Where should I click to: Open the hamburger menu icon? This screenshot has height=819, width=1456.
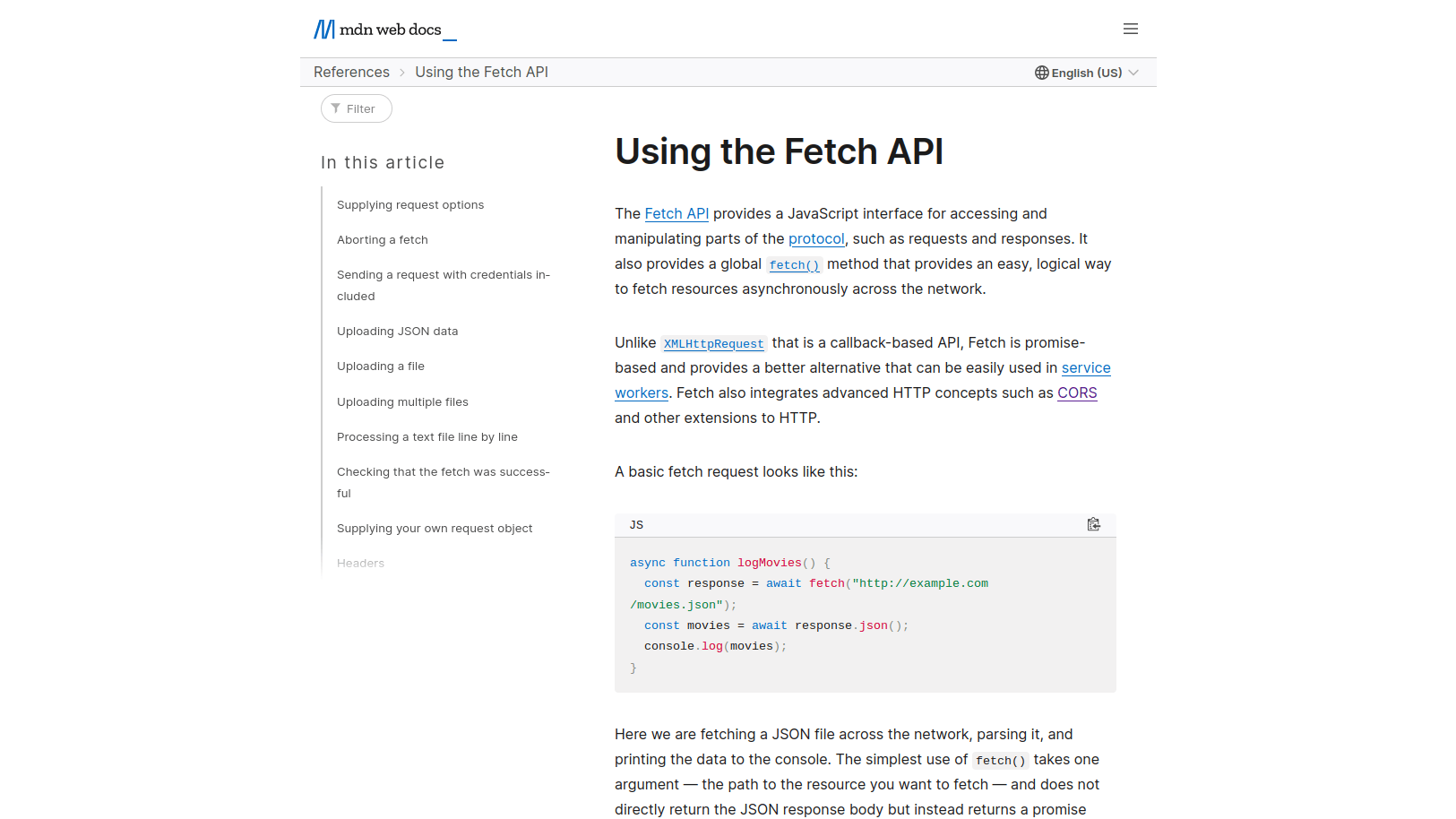click(x=1131, y=29)
